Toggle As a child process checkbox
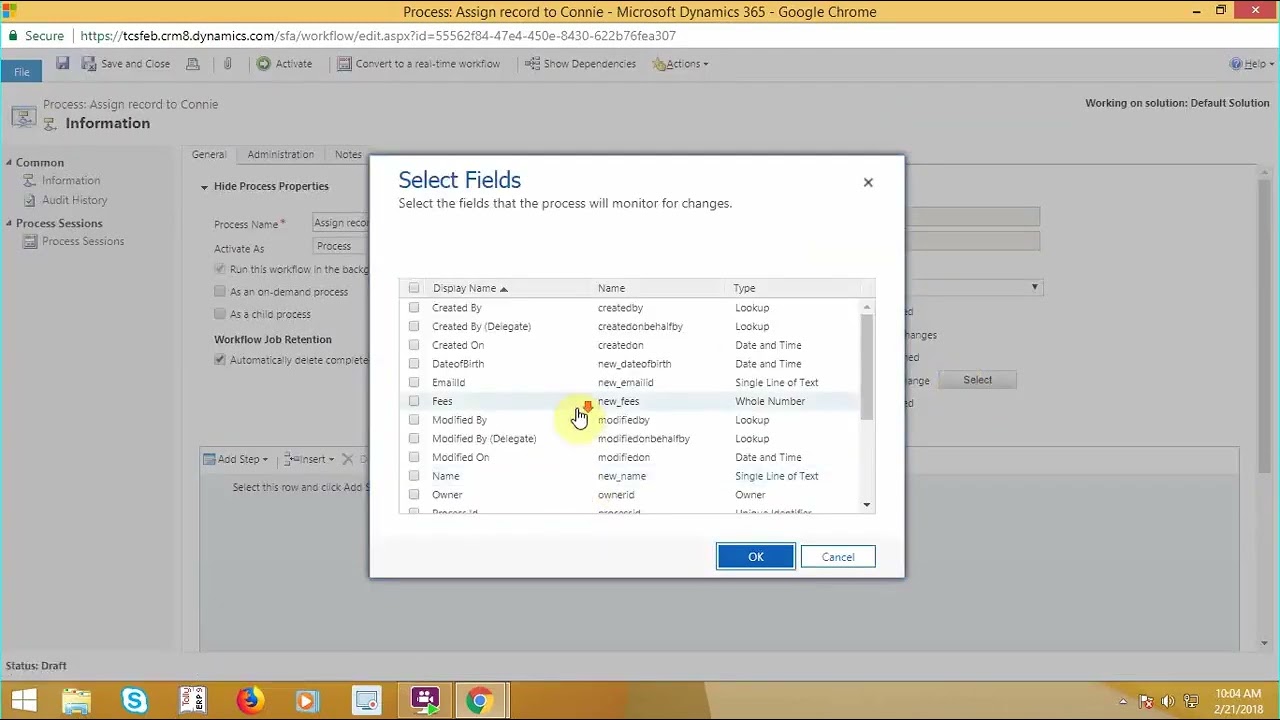 [220, 313]
